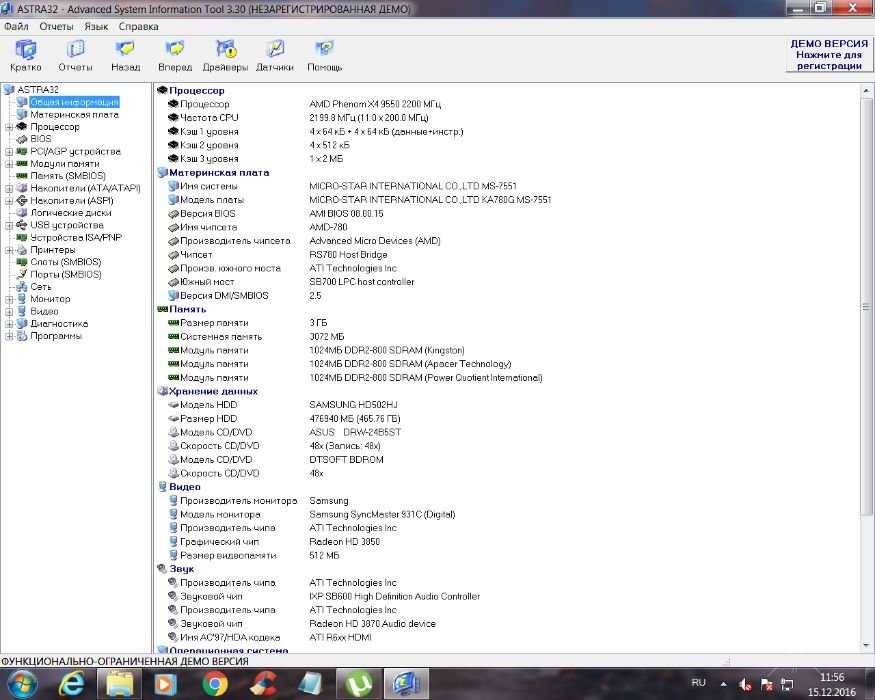The image size is (875, 700).
Task: Select PCI/AGP устройства tree item
Action: coord(75,151)
